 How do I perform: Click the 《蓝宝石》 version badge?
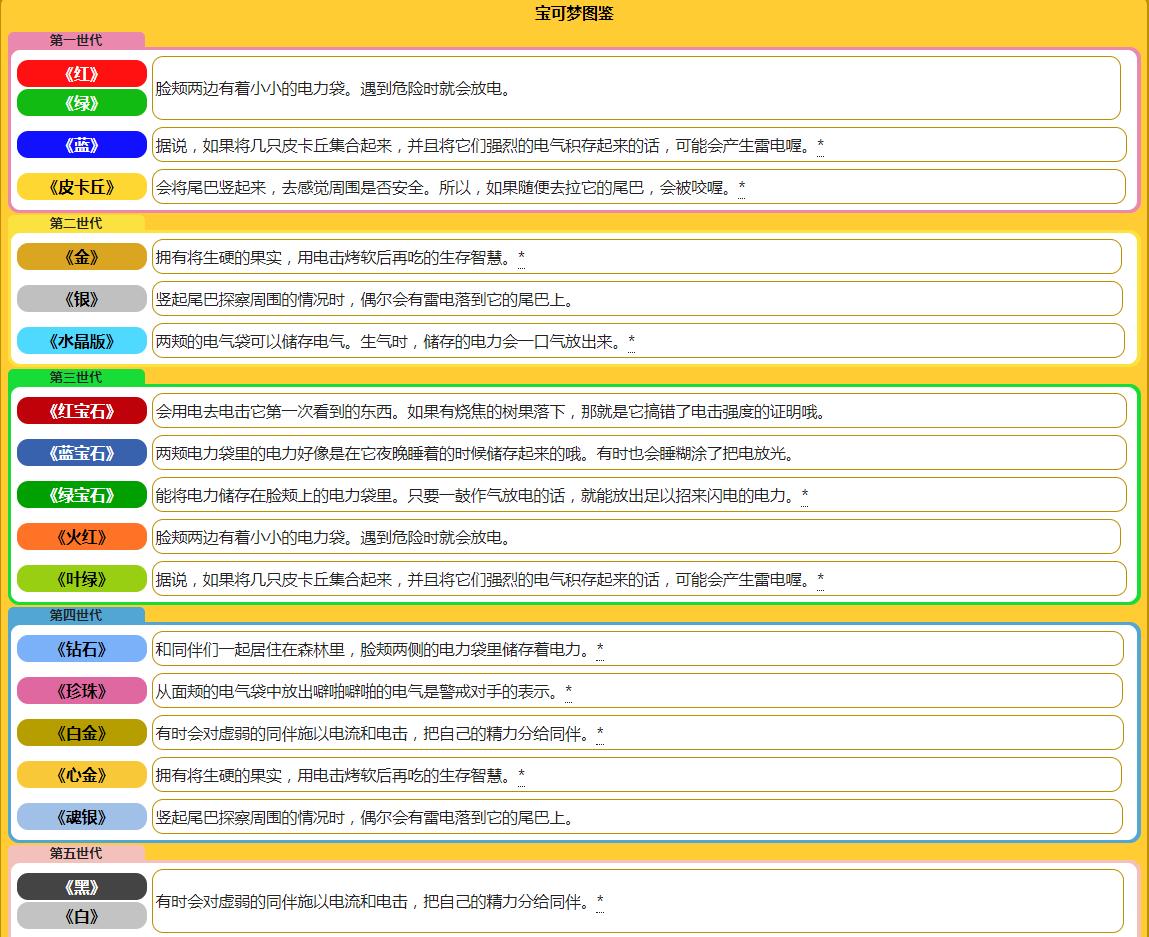coord(81,452)
